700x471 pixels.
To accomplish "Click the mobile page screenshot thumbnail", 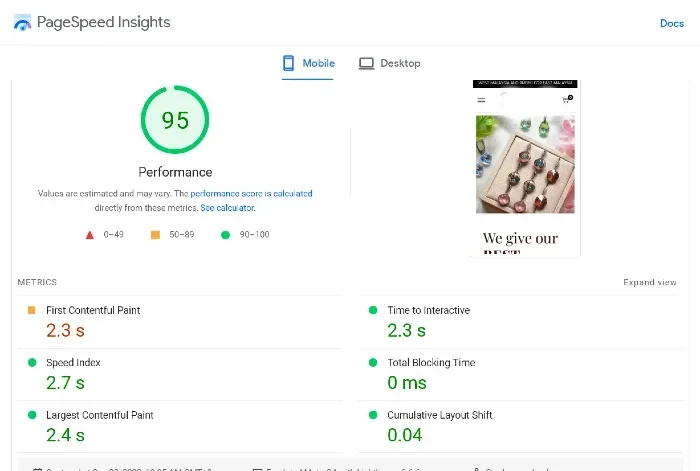I will (x=525, y=168).
